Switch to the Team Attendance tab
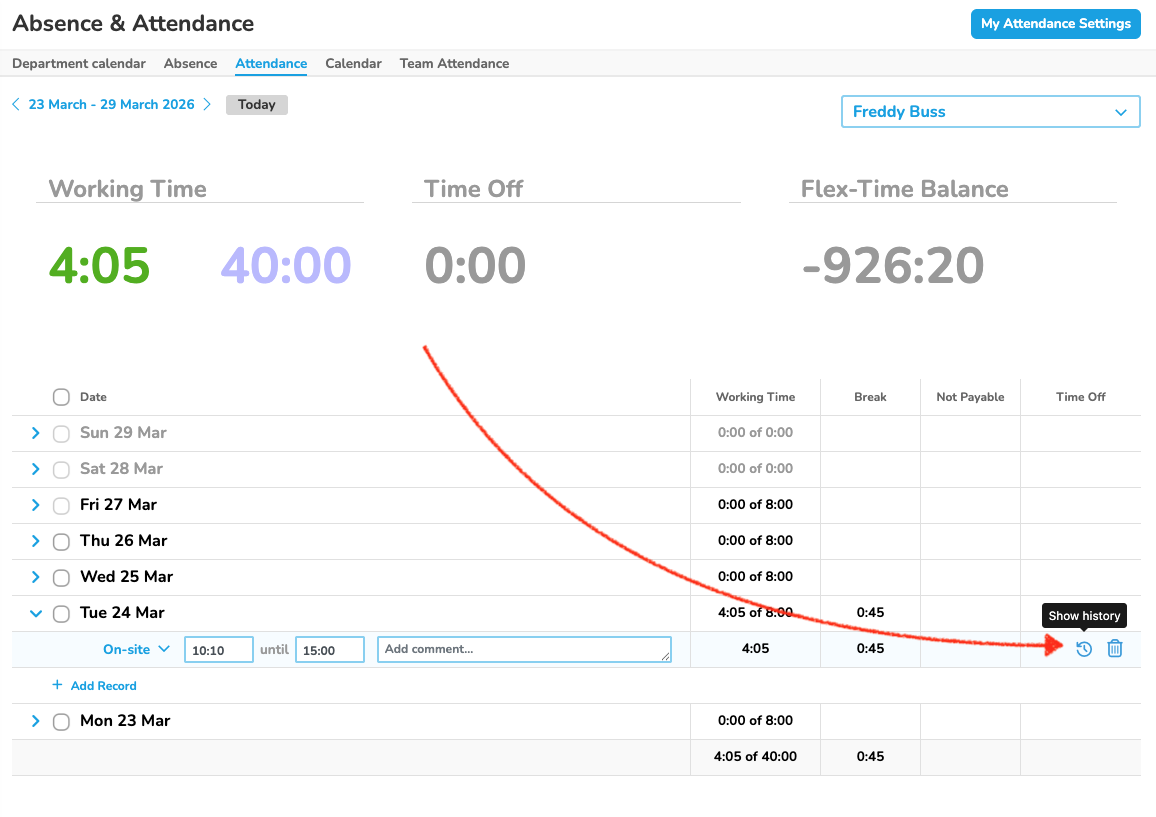Screen dimensions: 1156x817 click(x=454, y=63)
